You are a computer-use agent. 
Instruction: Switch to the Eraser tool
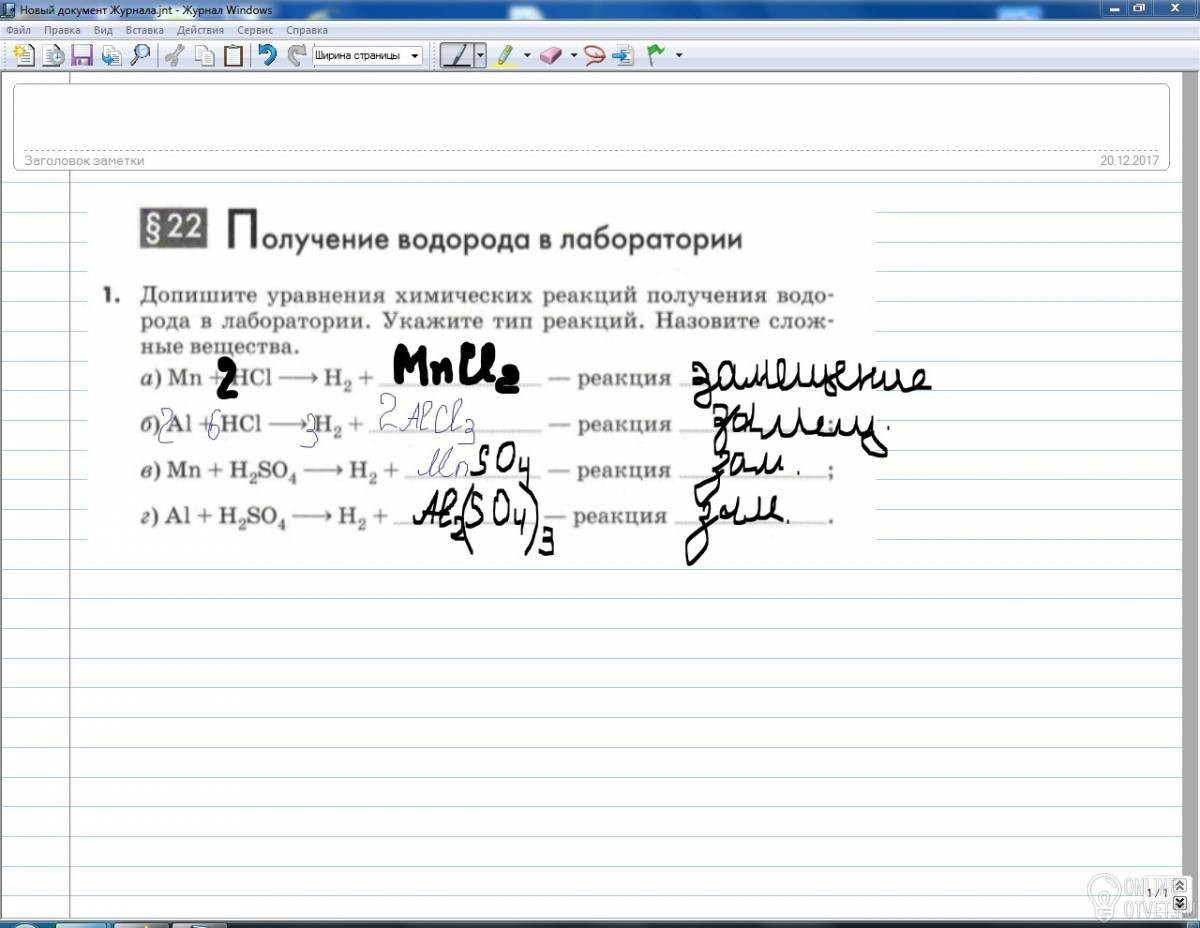[552, 55]
